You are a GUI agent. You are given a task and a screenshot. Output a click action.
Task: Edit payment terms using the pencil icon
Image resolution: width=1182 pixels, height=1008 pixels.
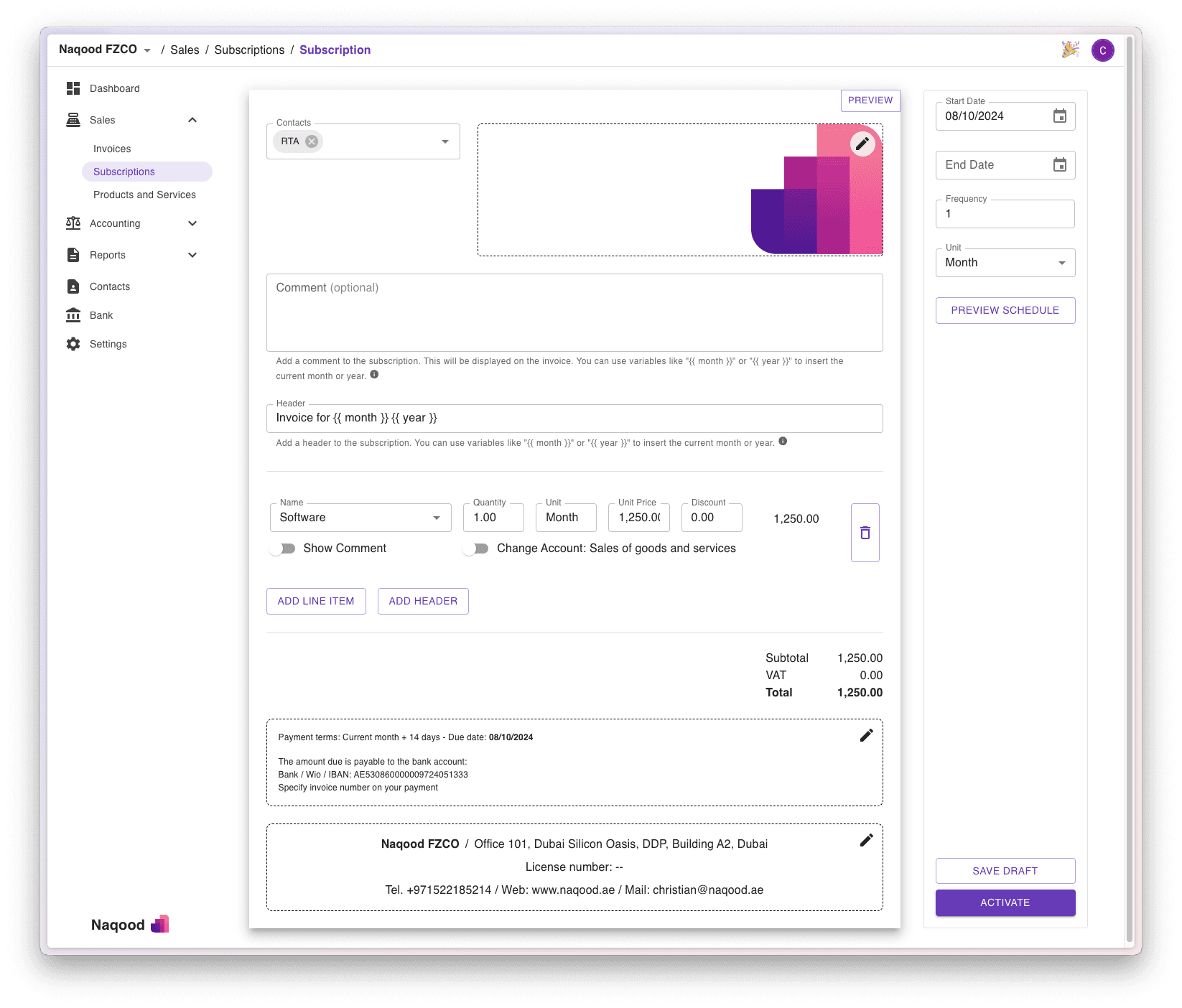click(867, 735)
